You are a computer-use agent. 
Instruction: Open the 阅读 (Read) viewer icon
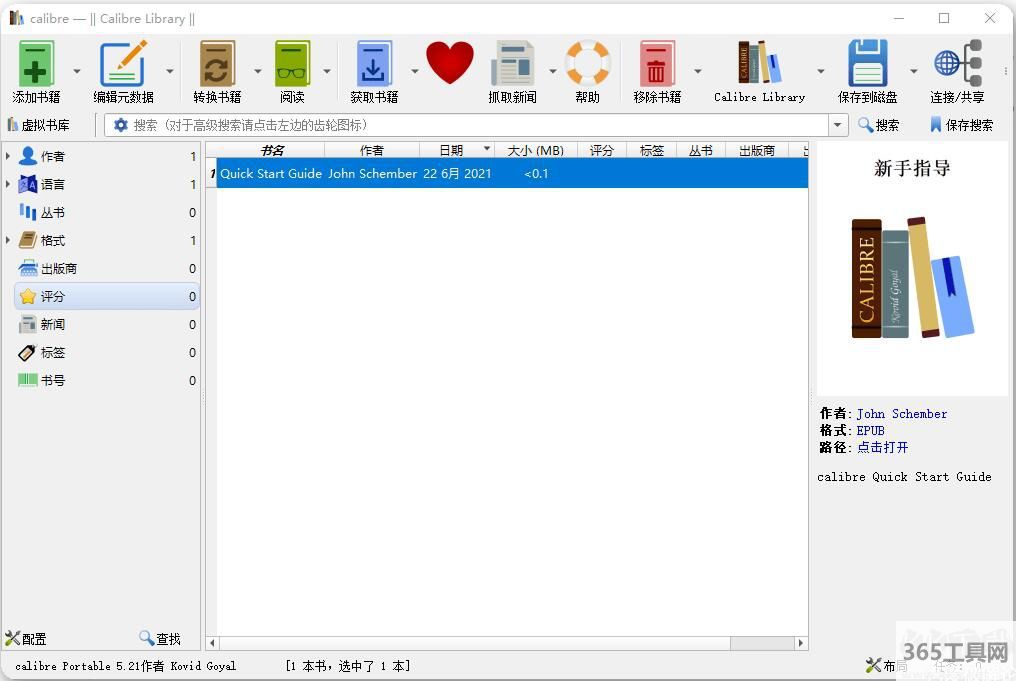(x=292, y=64)
